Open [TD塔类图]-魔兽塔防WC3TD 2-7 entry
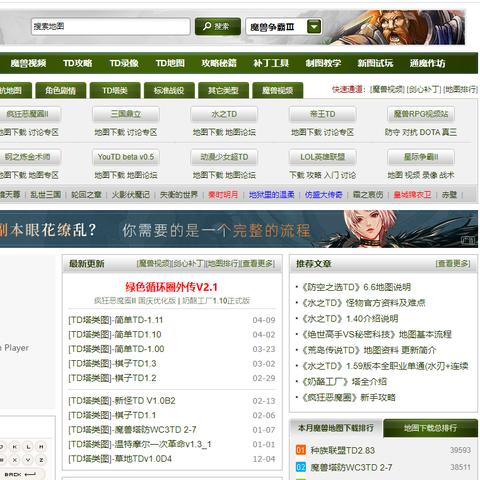 pyautogui.click(x=132, y=430)
